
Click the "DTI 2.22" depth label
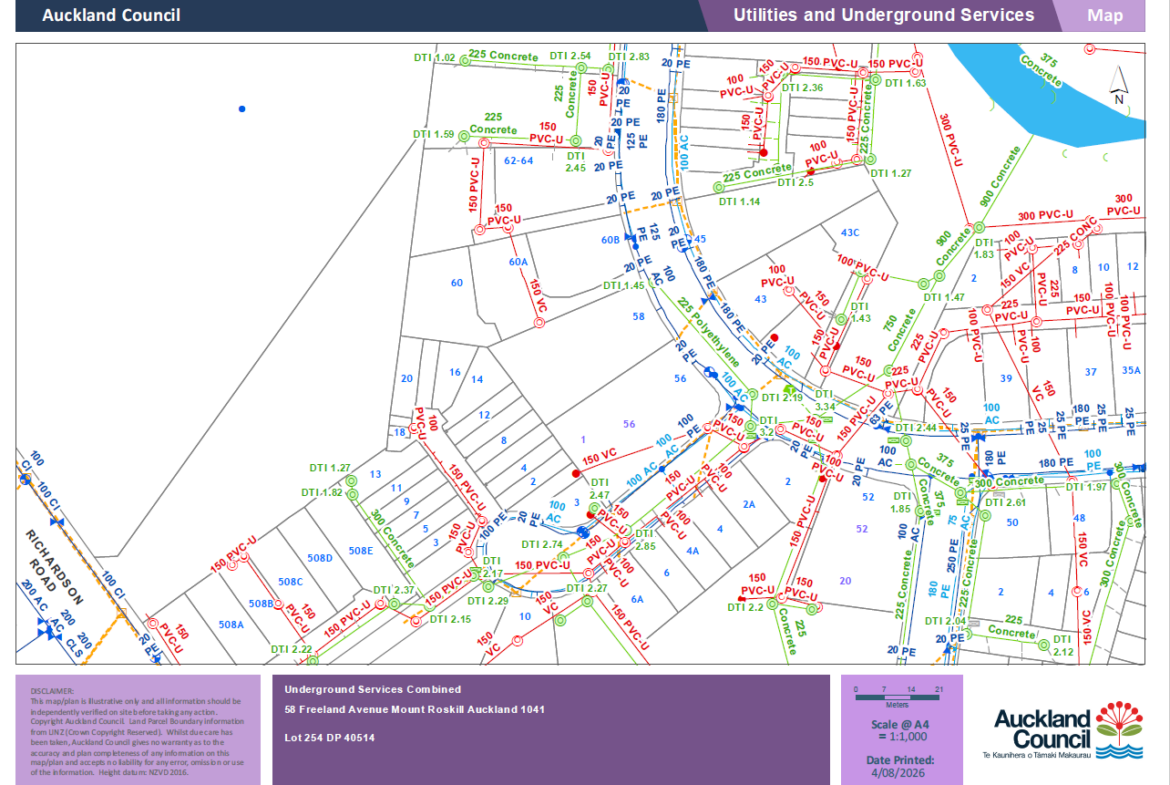(x=291, y=649)
